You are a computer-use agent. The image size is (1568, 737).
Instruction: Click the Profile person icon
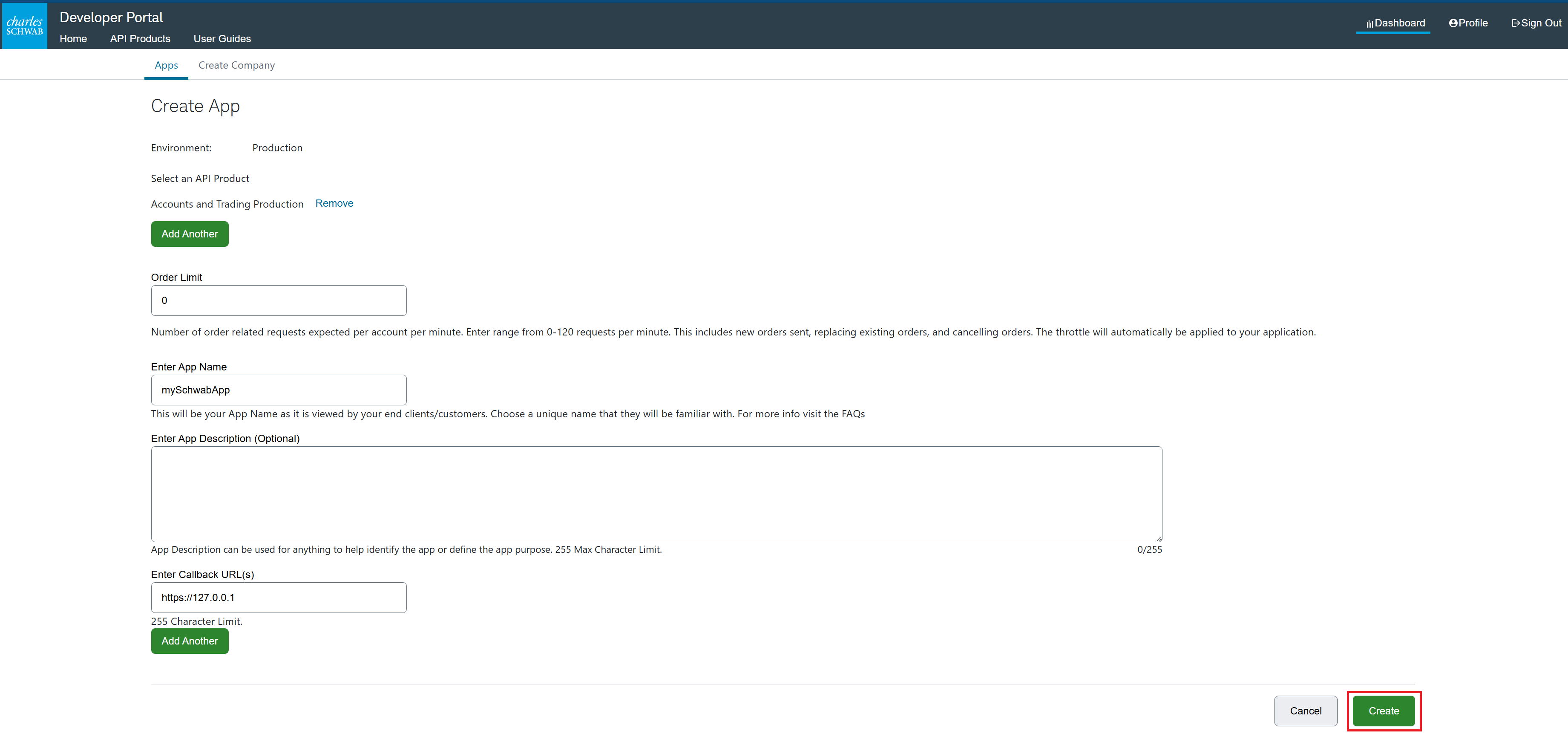[x=1453, y=23]
